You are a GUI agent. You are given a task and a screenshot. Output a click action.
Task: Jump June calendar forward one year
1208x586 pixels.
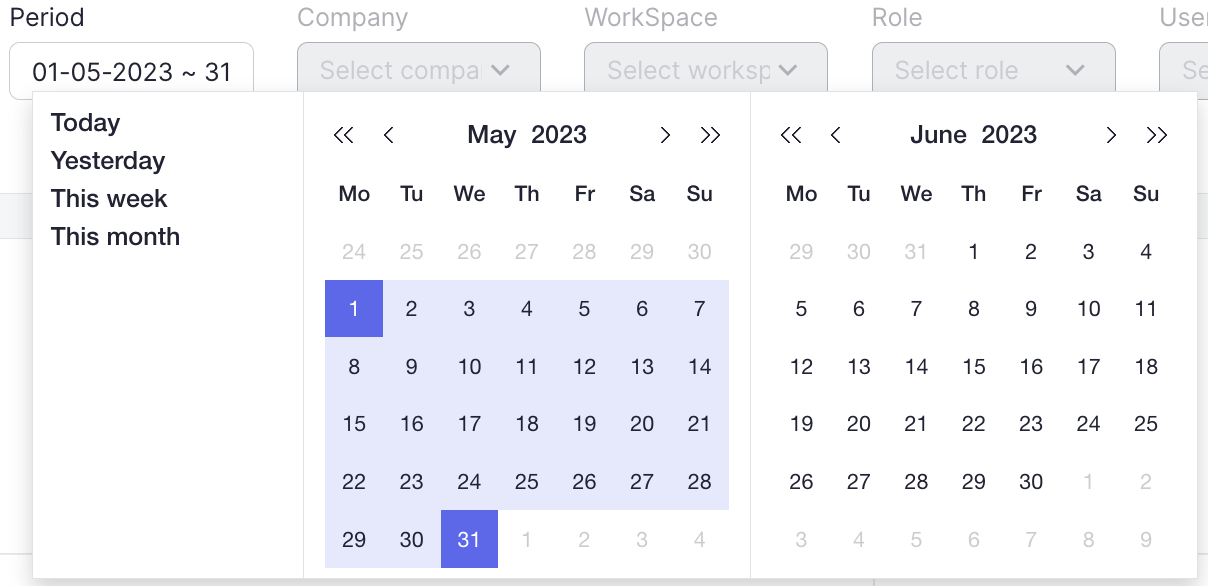1157,135
